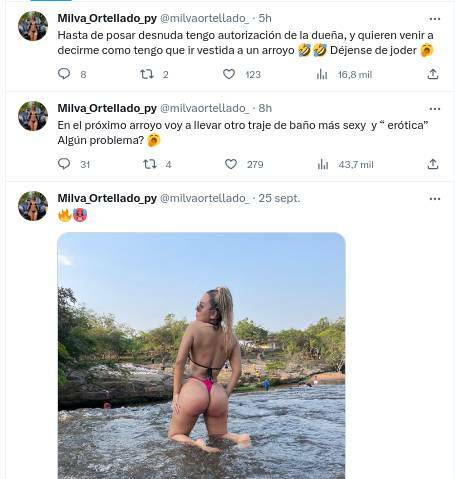Click the profile avatar of the 25 sept. tweet
Screen dimensions: 455x479
tap(33, 206)
